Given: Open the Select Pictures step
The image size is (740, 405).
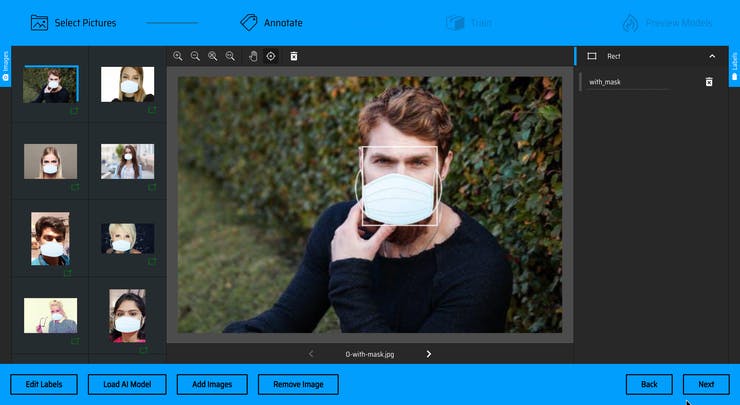Looking at the screenshot, I should 73,22.
